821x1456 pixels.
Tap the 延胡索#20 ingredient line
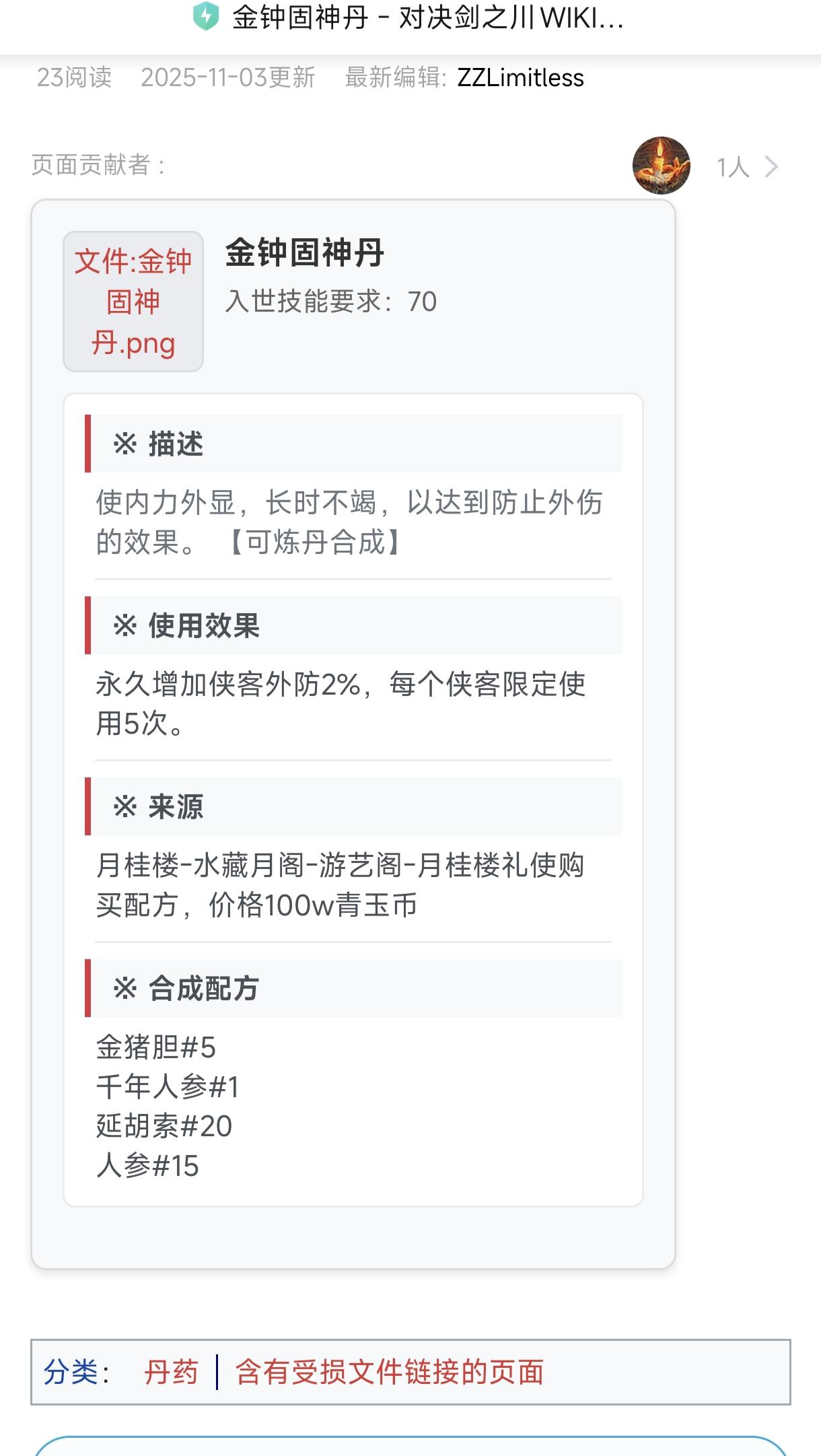pyautogui.click(x=164, y=1126)
